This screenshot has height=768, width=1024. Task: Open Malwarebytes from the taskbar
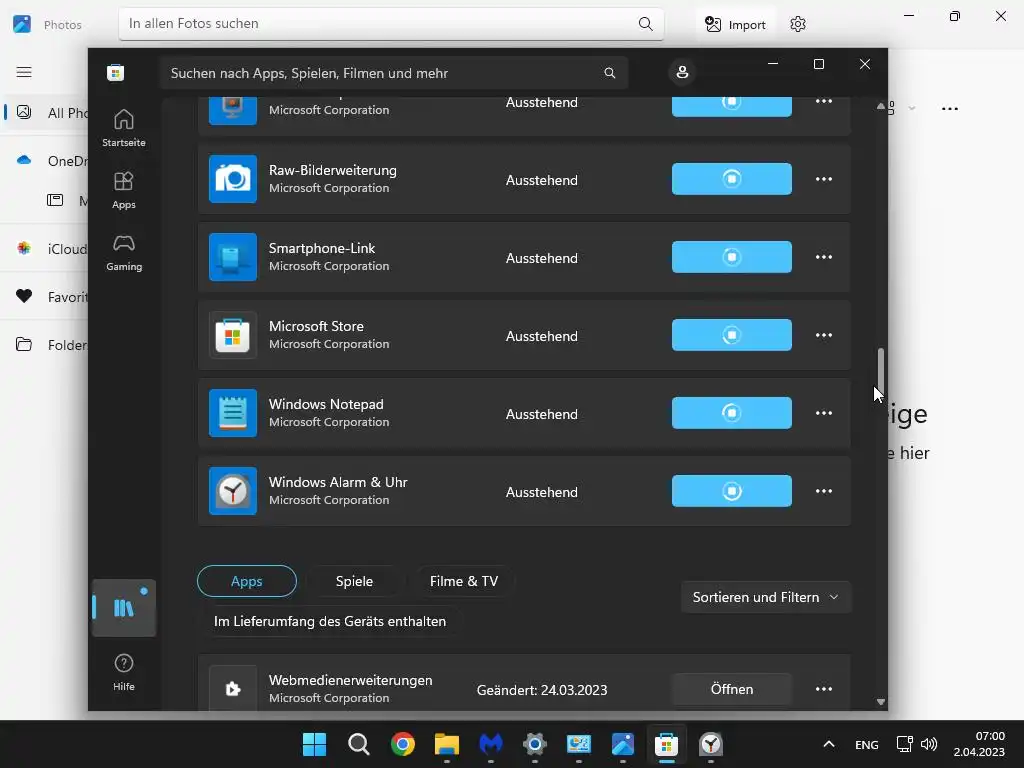(490, 744)
